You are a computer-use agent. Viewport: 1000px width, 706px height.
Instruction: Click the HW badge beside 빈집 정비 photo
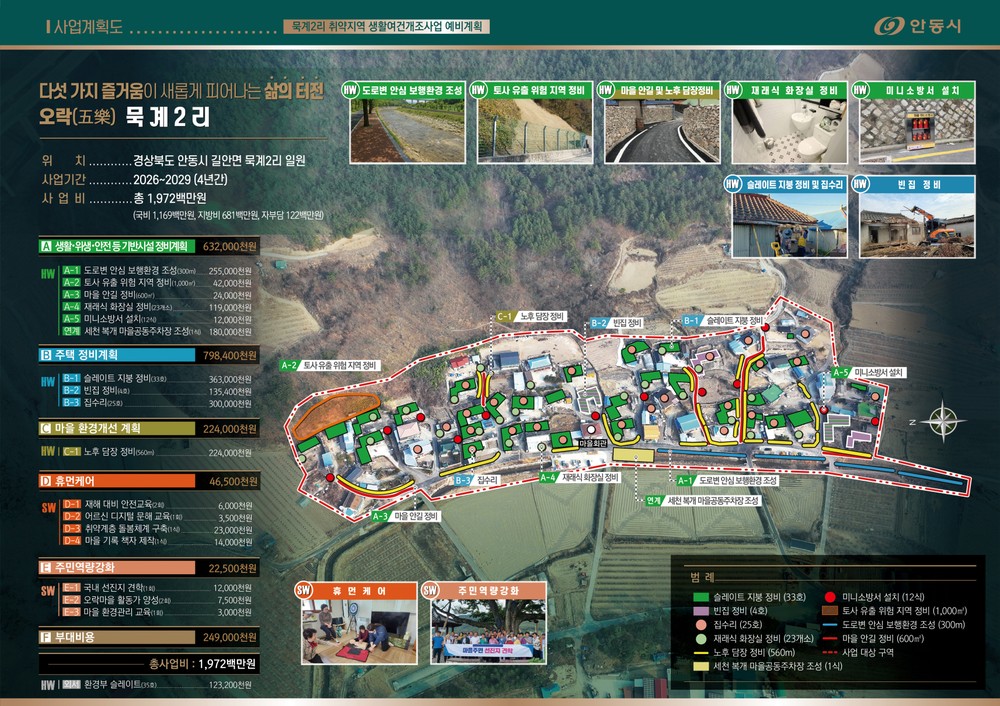click(860, 184)
